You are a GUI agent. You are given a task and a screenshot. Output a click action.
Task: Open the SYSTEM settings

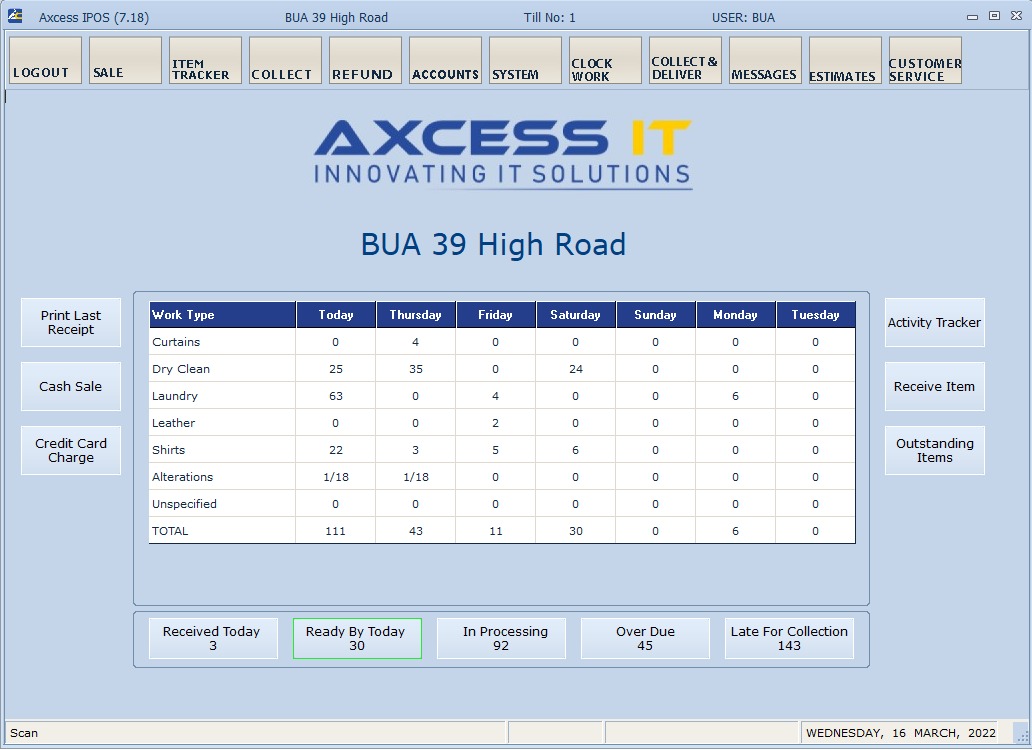524,60
